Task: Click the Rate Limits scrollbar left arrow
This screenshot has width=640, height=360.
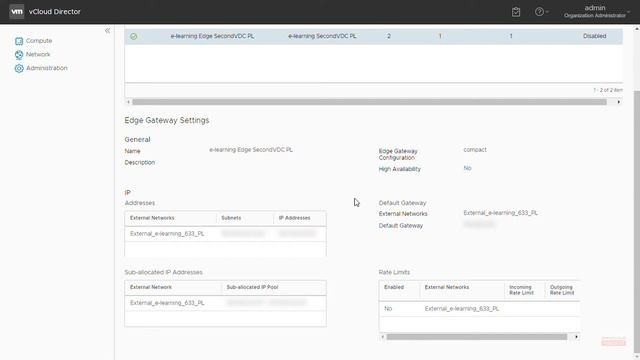Action: click(382, 337)
